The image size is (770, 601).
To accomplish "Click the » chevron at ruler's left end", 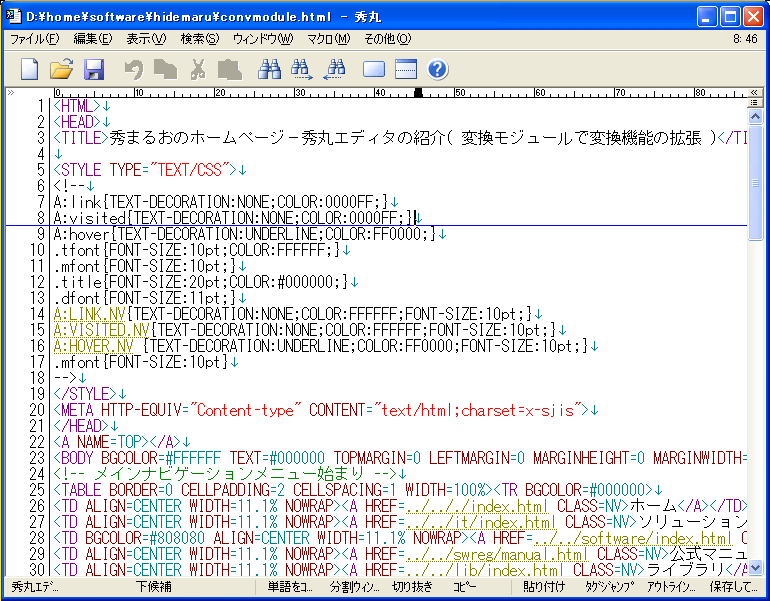I will tap(10, 93).
